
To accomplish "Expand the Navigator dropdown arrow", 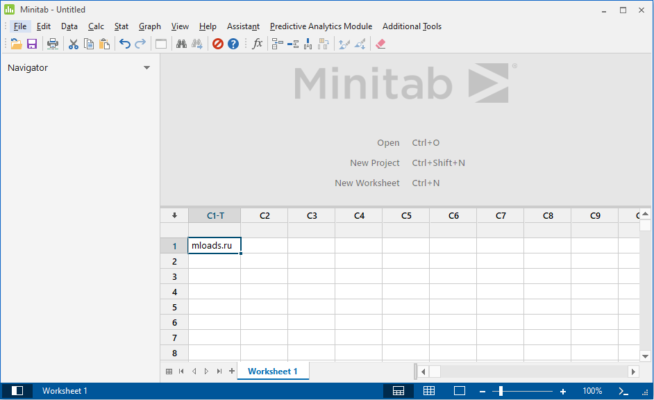I will pyautogui.click(x=147, y=68).
